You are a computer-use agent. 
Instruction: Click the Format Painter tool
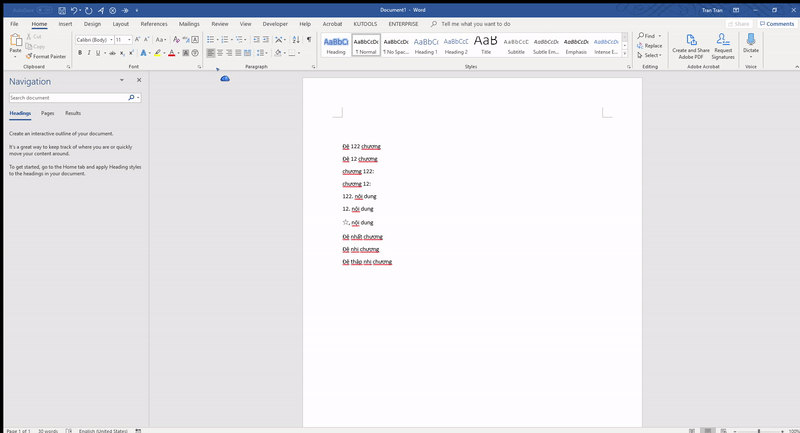pos(48,57)
